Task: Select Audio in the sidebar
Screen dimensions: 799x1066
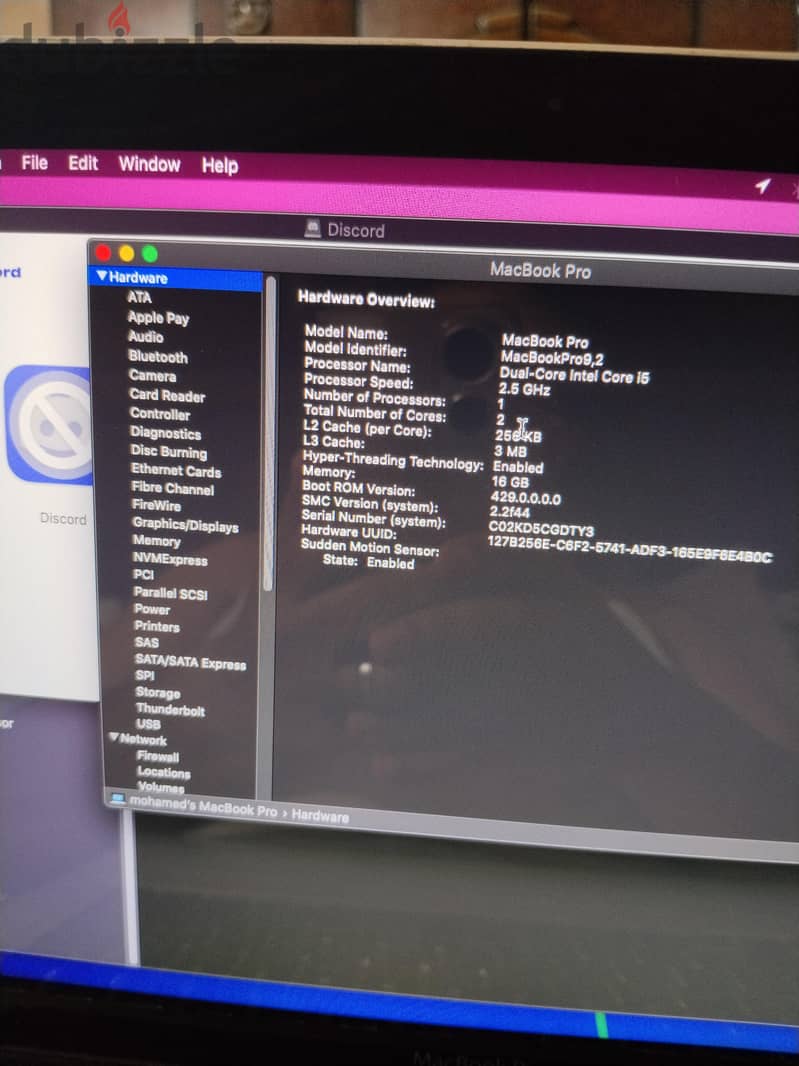Action: [146, 337]
